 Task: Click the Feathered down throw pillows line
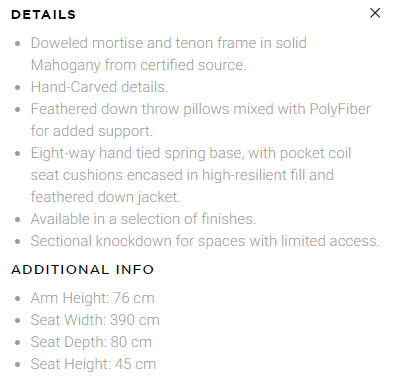(x=201, y=109)
